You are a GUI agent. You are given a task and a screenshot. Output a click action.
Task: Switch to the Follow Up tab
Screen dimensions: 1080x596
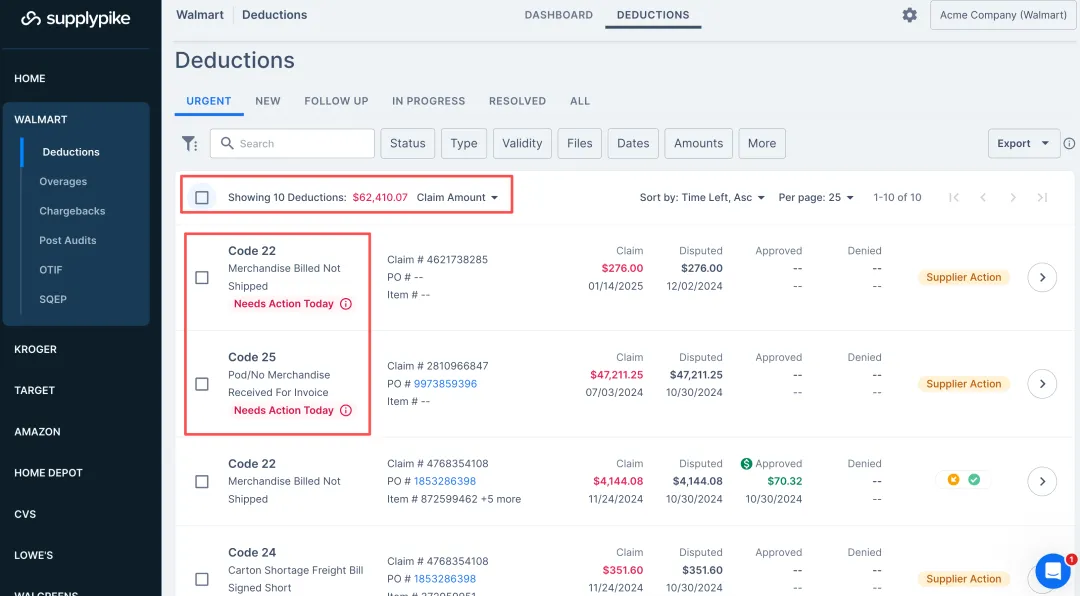coord(336,101)
